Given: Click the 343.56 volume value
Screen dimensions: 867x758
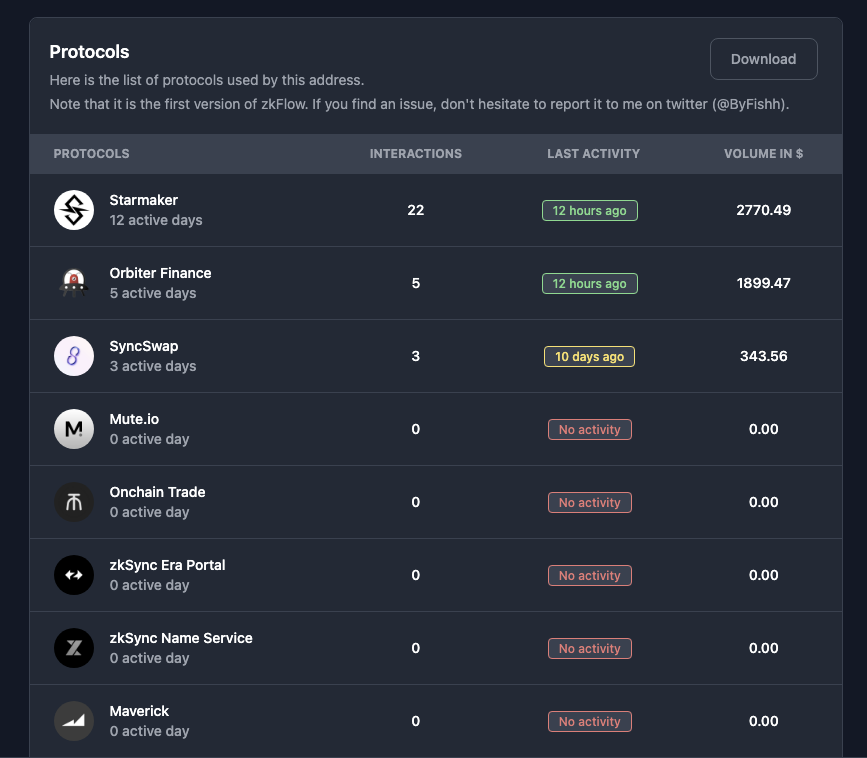Looking at the screenshot, I should [763, 356].
